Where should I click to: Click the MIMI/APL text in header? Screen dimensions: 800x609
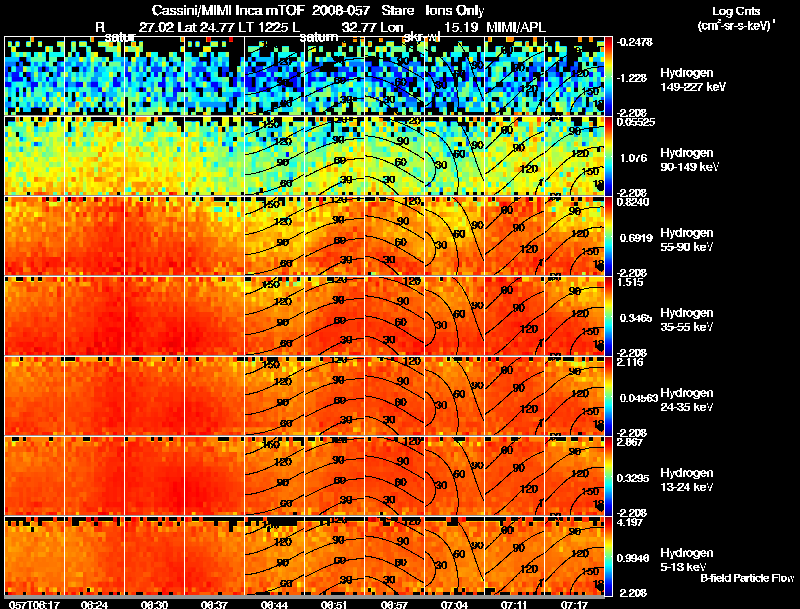(516, 27)
